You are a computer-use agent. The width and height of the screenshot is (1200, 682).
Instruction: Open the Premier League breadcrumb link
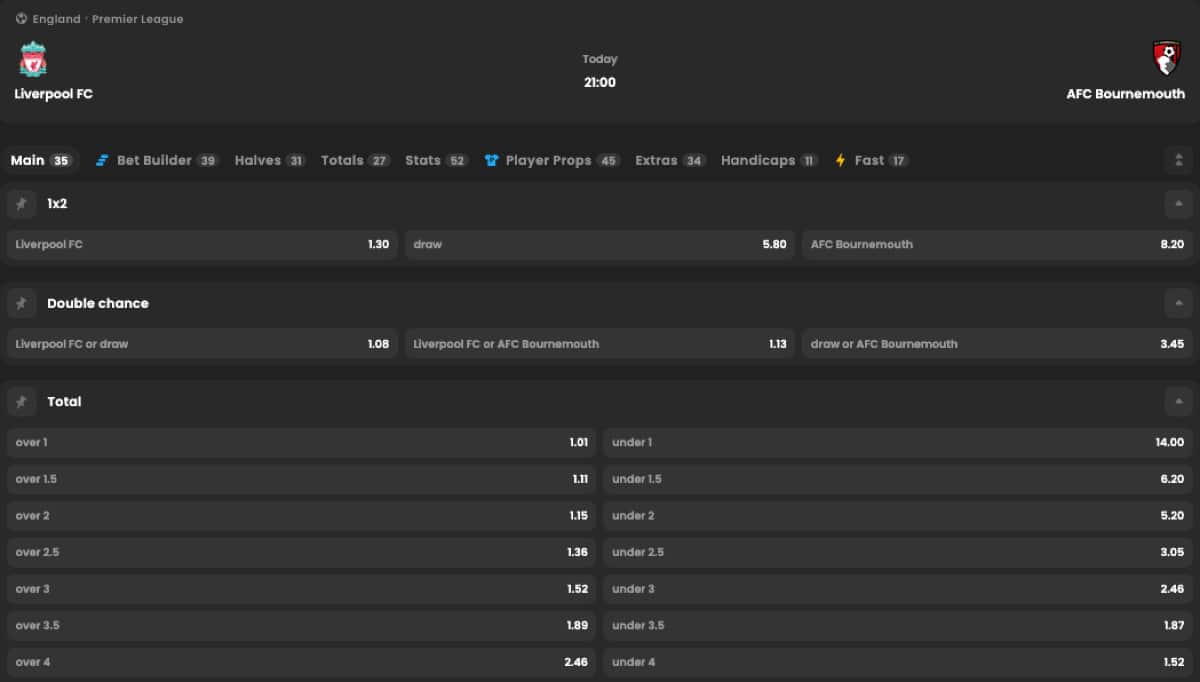[138, 19]
